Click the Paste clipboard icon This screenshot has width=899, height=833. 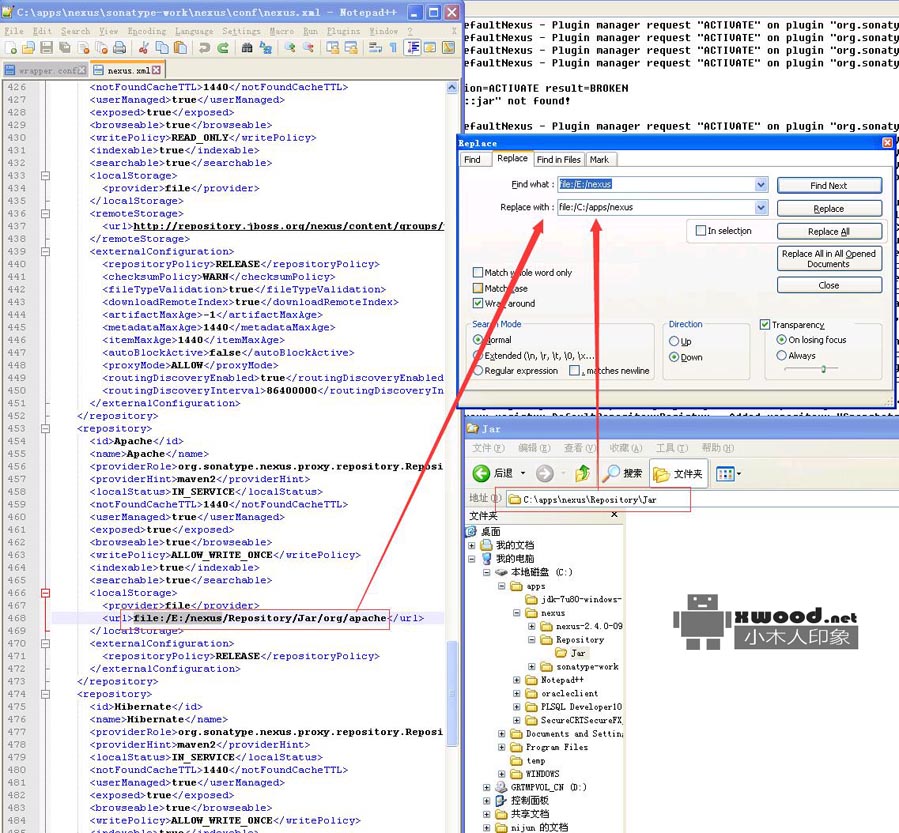click(180, 48)
